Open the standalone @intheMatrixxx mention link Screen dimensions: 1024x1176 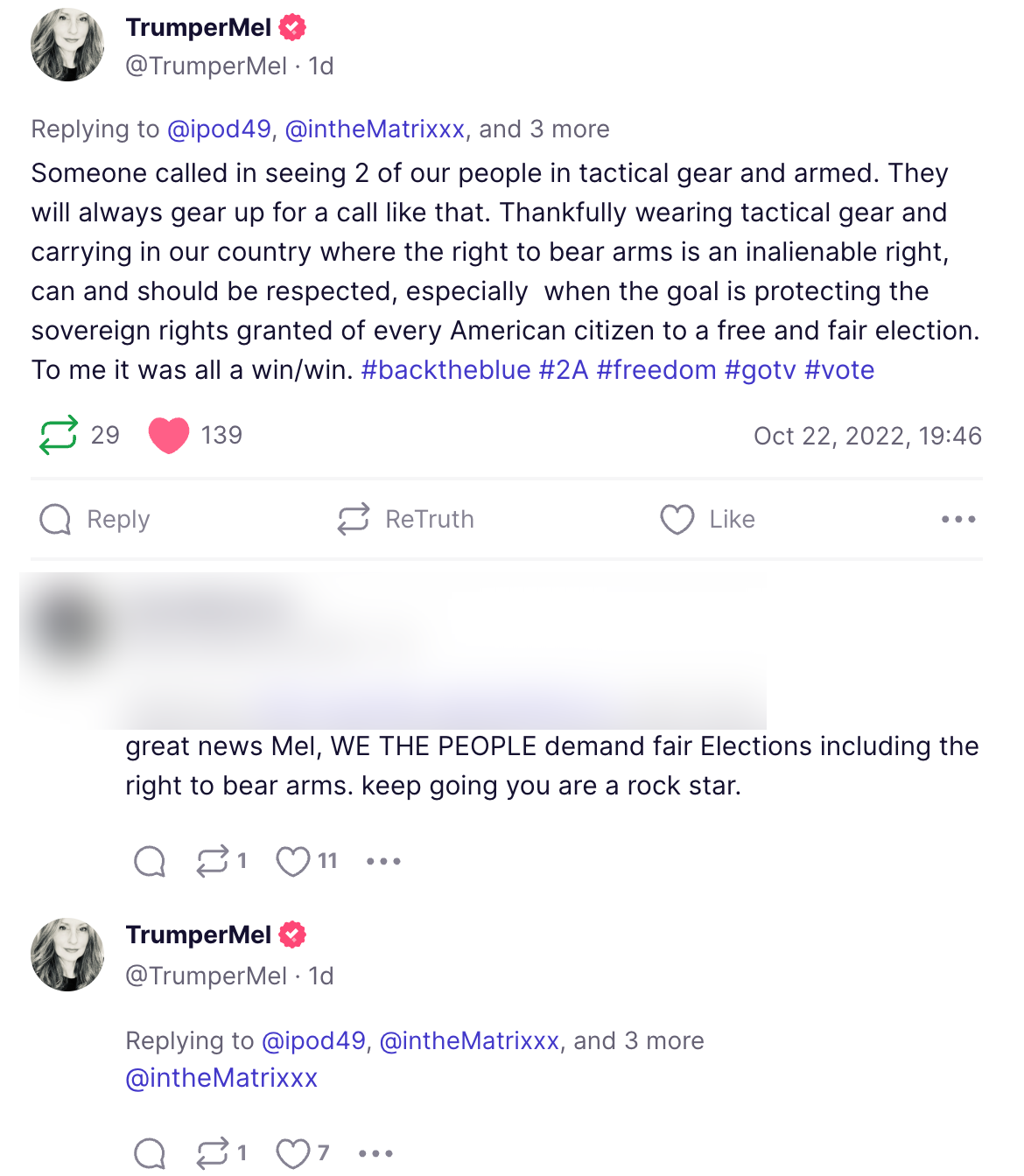pos(221,1078)
